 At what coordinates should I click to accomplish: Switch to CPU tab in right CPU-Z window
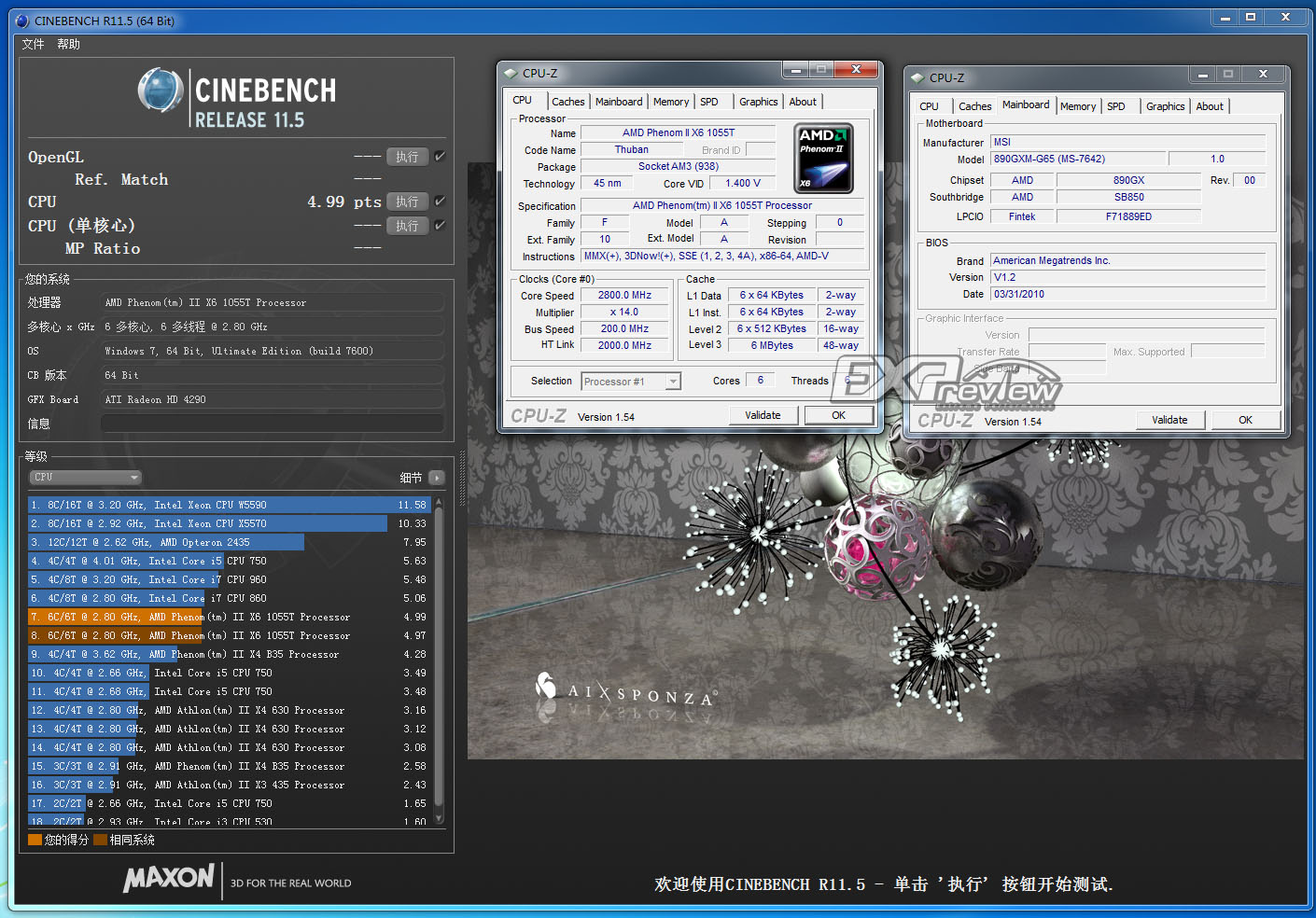tap(930, 106)
